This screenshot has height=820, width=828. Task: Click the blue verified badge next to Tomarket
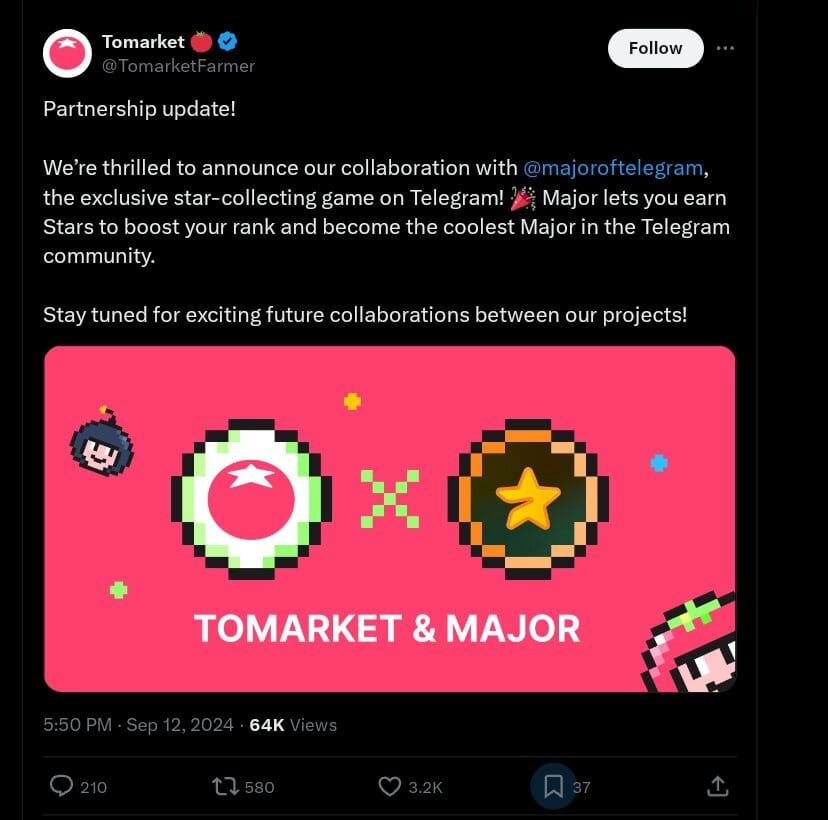228,42
